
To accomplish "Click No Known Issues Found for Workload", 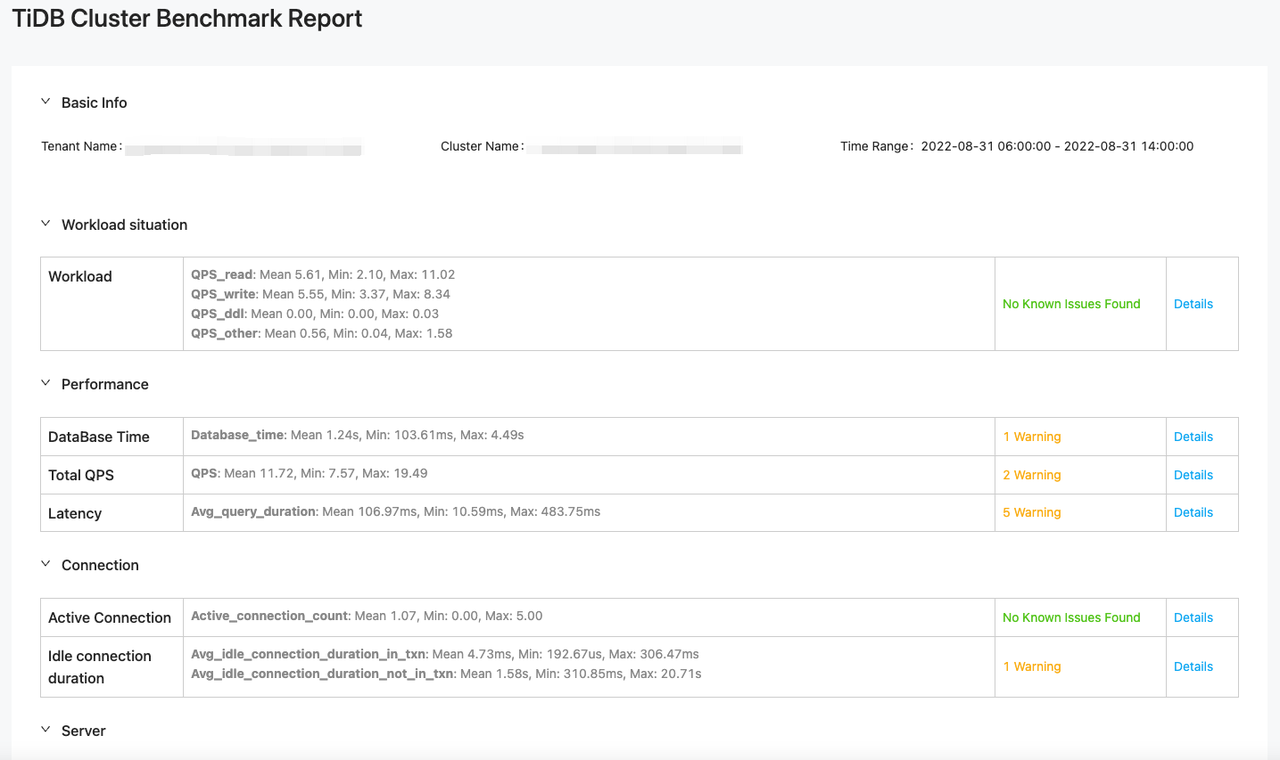I will (x=1070, y=303).
